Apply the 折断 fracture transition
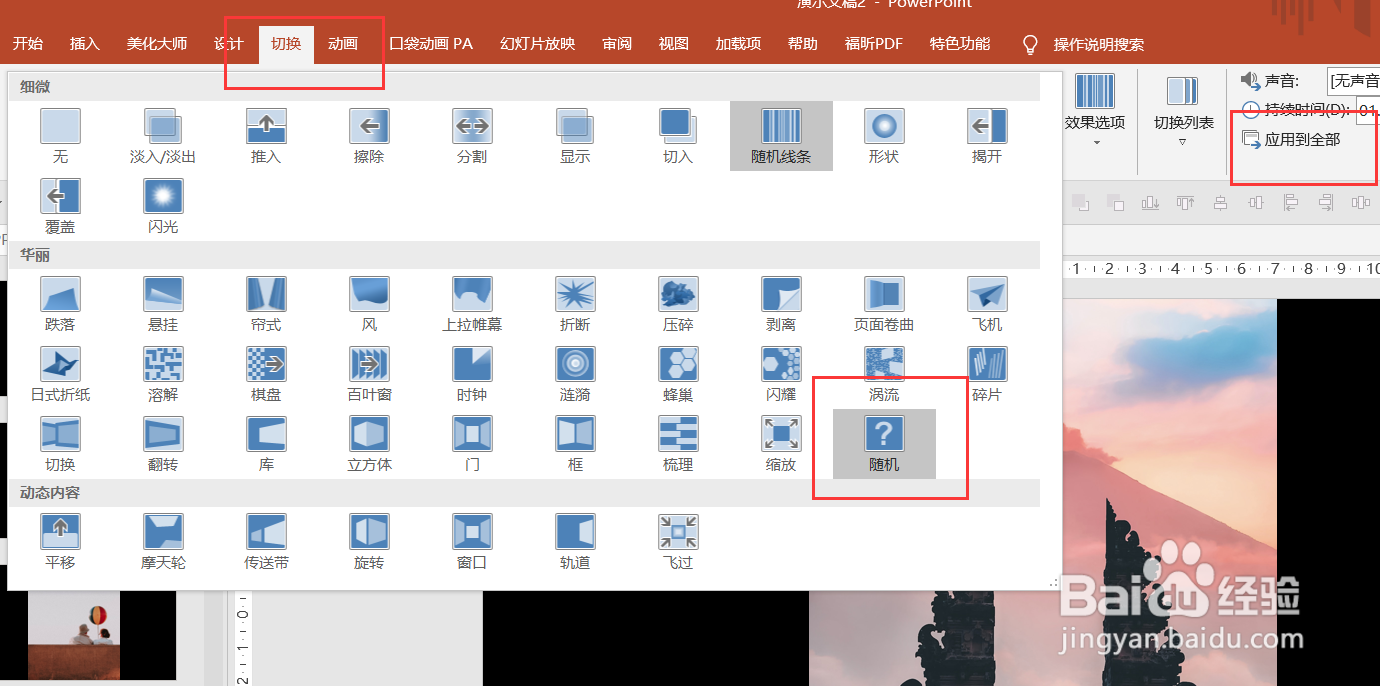The image size is (1380, 686). [575, 304]
